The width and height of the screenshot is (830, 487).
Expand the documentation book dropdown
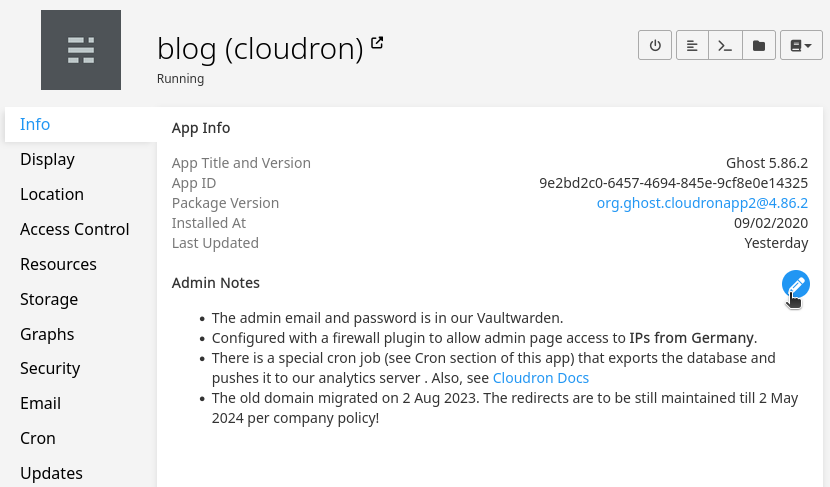tap(800, 45)
